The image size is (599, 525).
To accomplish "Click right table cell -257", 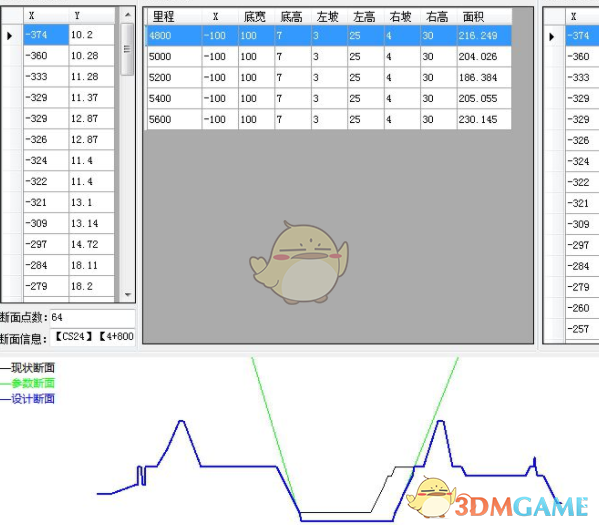I will 582,329.
